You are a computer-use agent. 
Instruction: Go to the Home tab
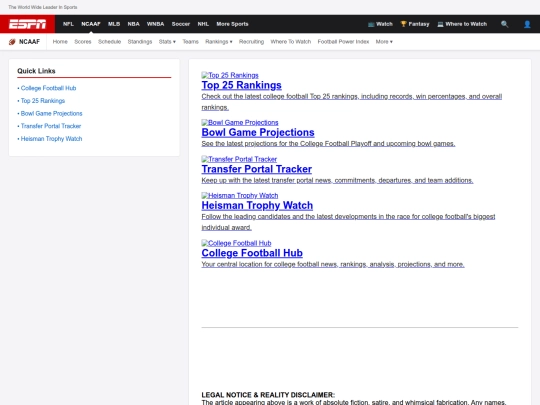point(60,42)
